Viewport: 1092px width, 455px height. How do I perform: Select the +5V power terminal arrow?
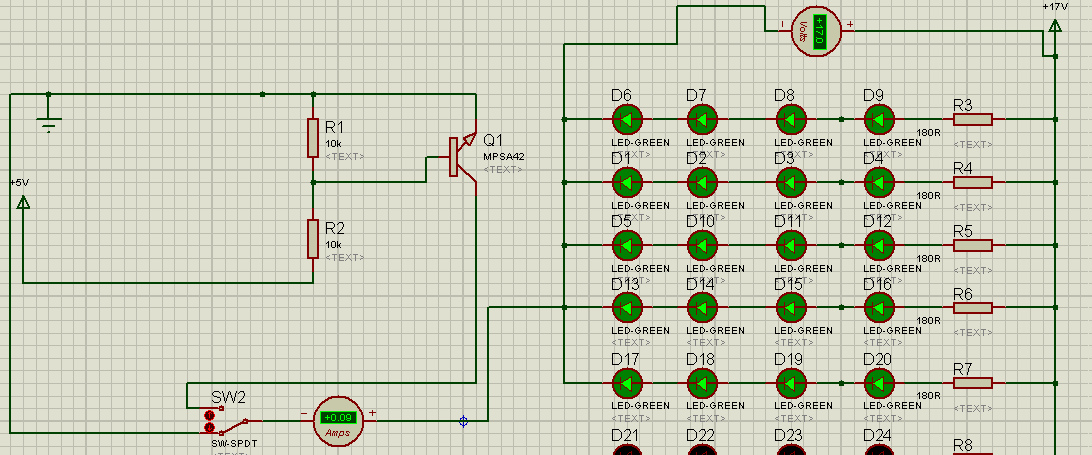(23, 202)
